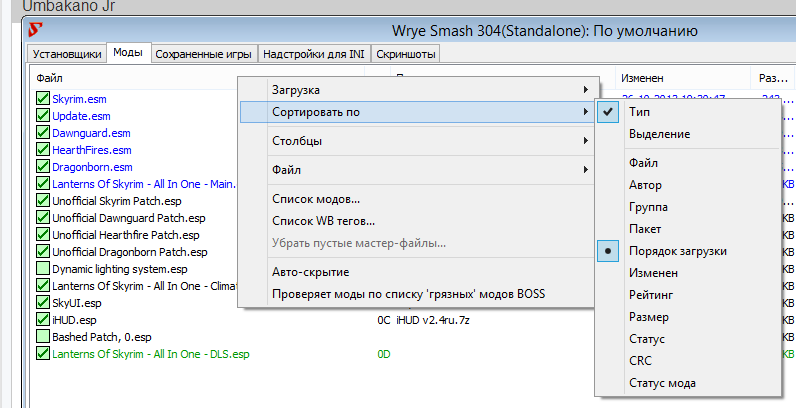This screenshot has height=408, width=796.
Task: Disable the iHUD.esp checkbox
Action: tap(43, 320)
